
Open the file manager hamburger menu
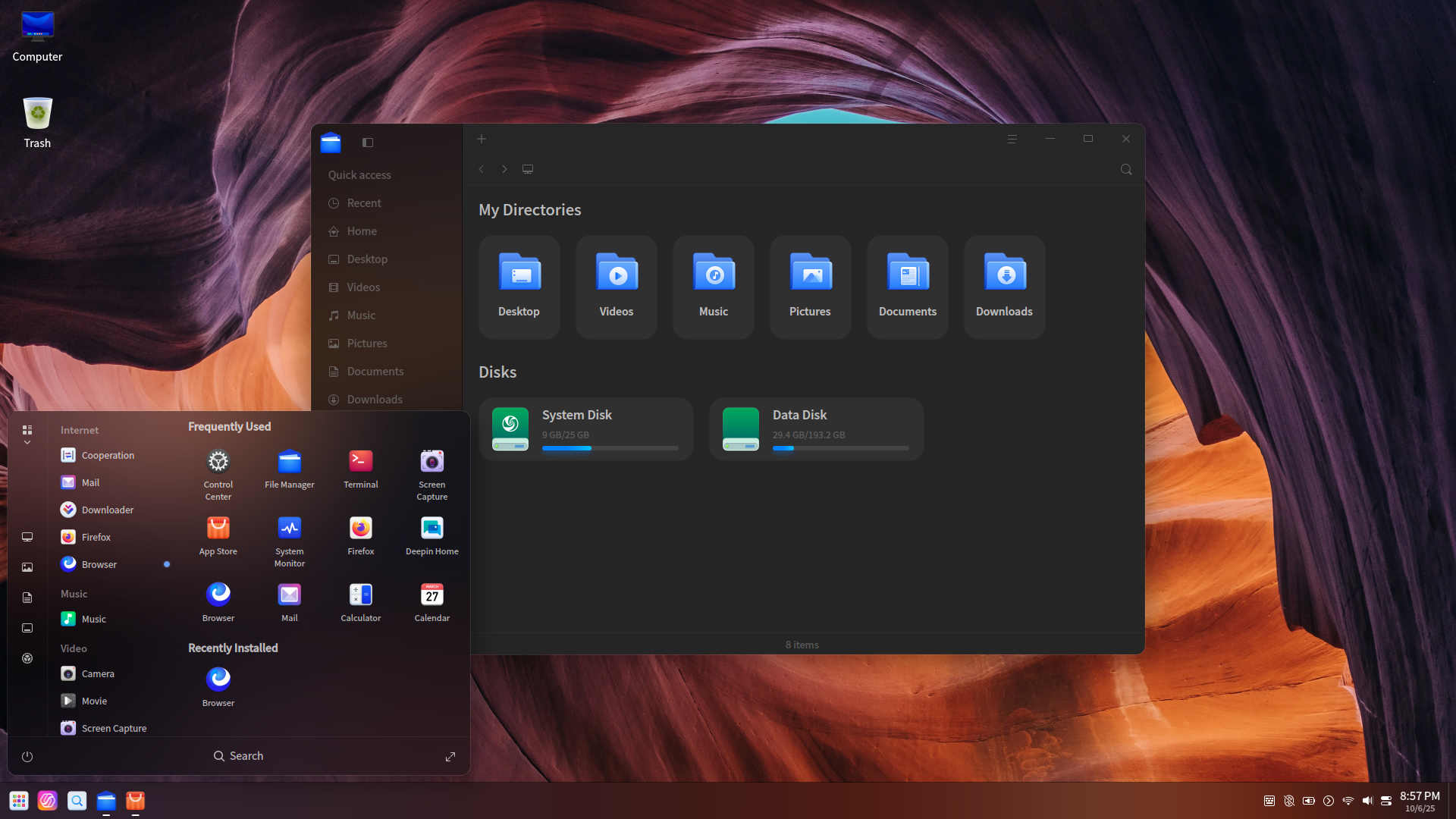point(1012,139)
